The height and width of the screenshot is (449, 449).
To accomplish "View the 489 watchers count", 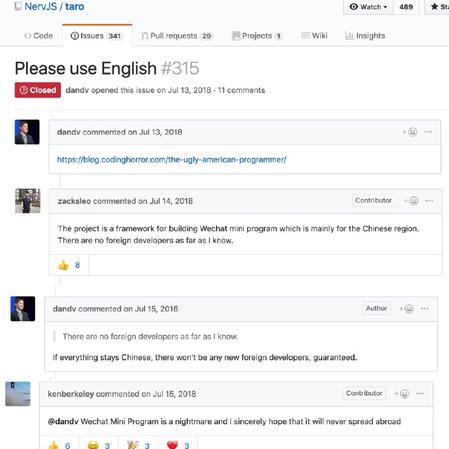I will (406, 7).
